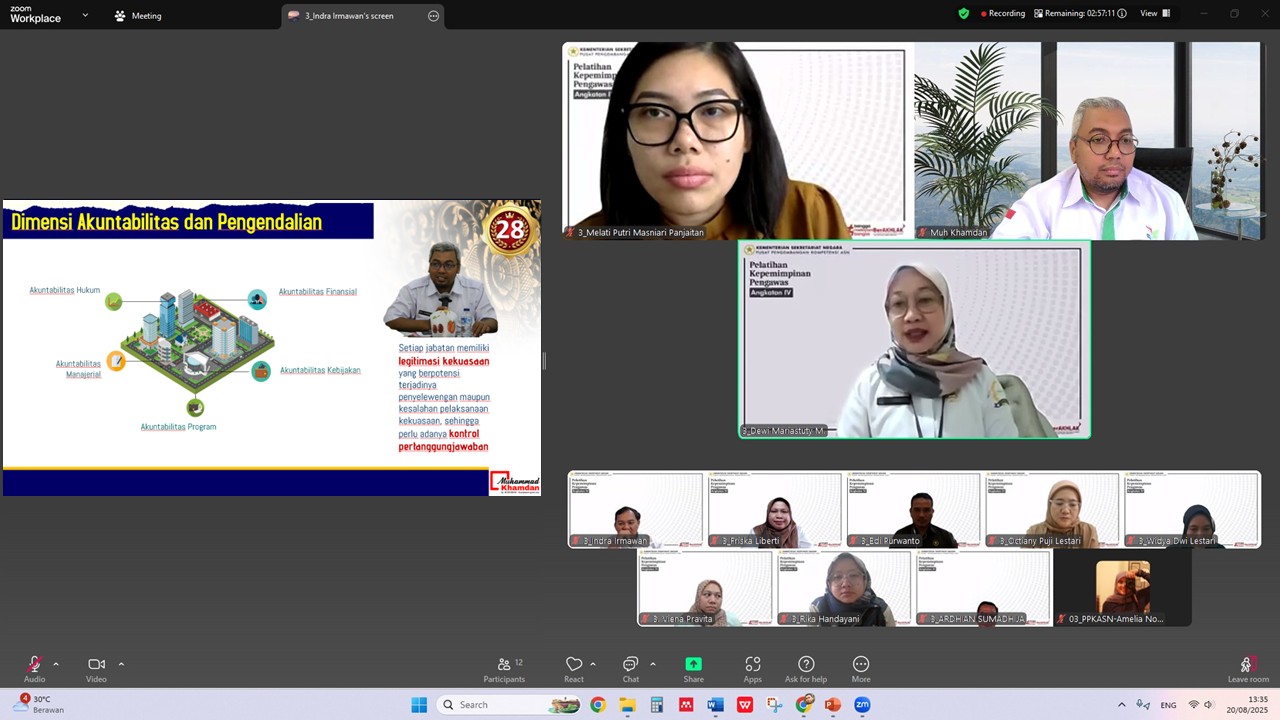Viewport: 1280px width, 720px height.
Task: Expand chat options arrow beside Chat
Action: tap(653, 664)
